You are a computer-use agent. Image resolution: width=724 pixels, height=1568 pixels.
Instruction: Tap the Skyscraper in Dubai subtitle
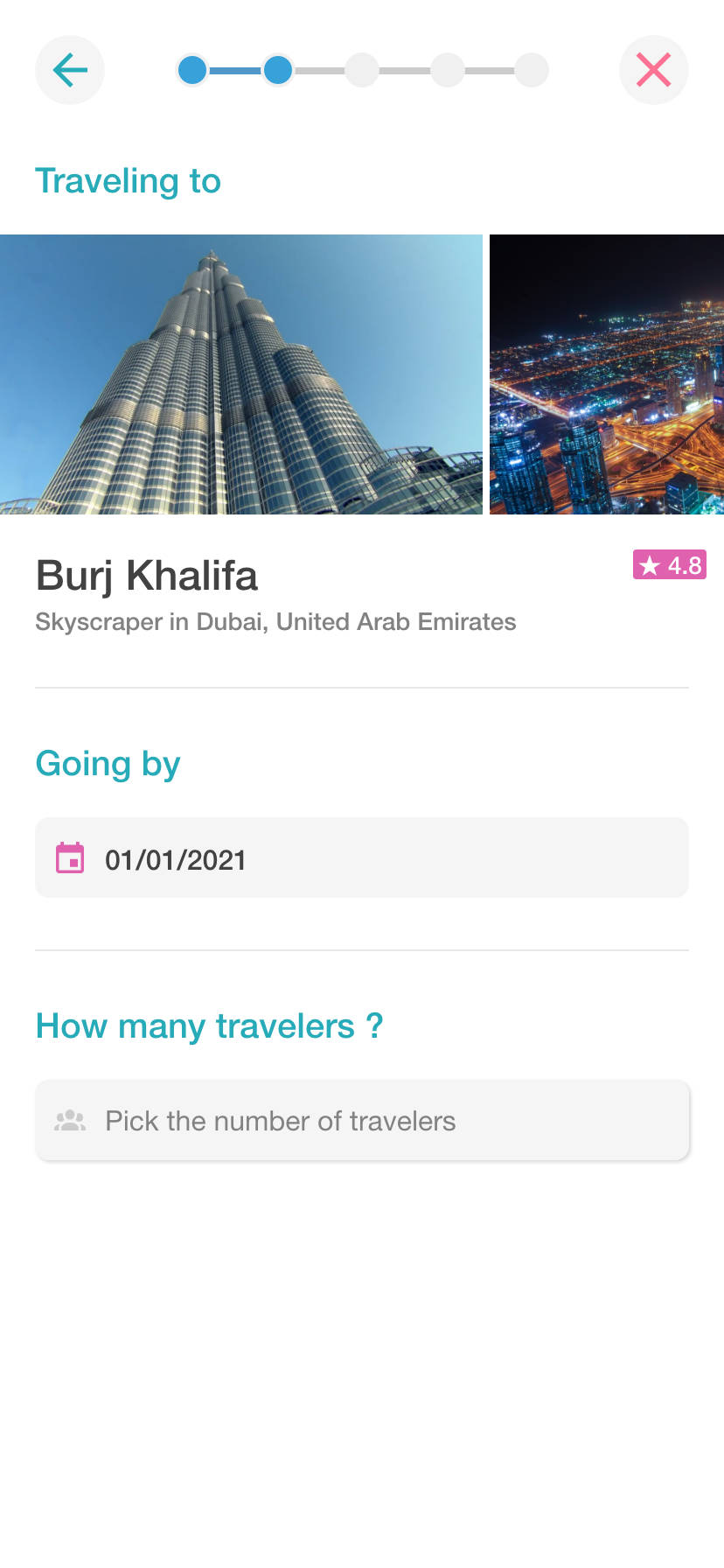pyautogui.click(x=275, y=622)
